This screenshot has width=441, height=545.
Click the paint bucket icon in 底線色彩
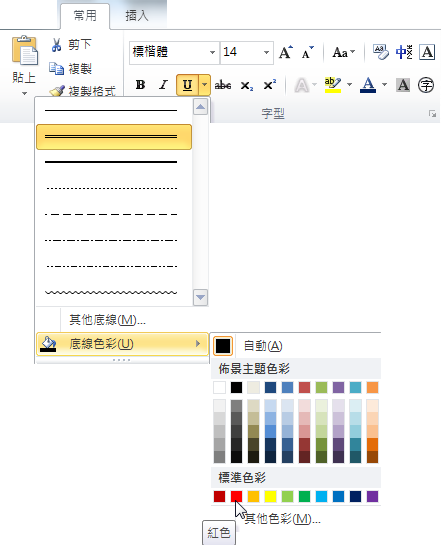pyautogui.click(x=48, y=344)
